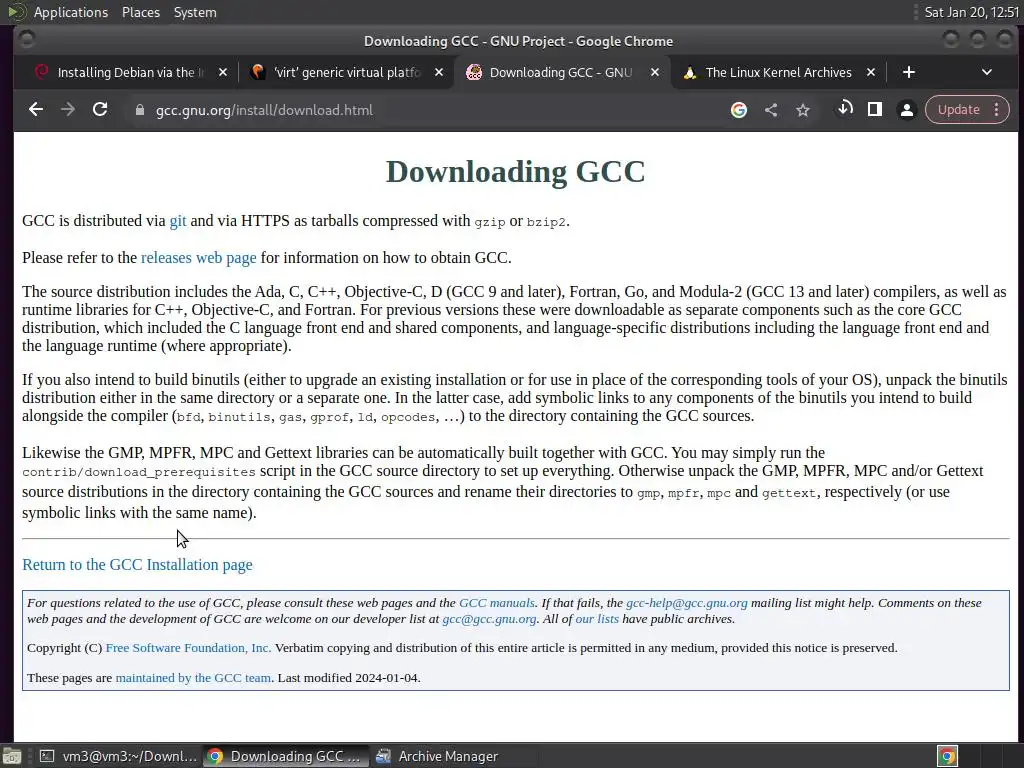Image resolution: width=1024 pixels, height=768 pixels.
Task: Follow the git link
Action: click(x=178, y=221)
